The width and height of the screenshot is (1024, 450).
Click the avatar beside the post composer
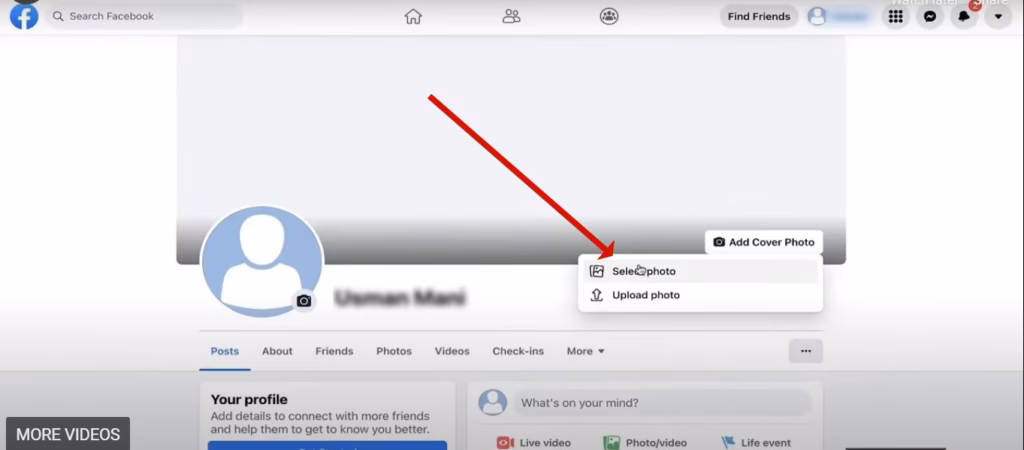[x=493, y=403]
